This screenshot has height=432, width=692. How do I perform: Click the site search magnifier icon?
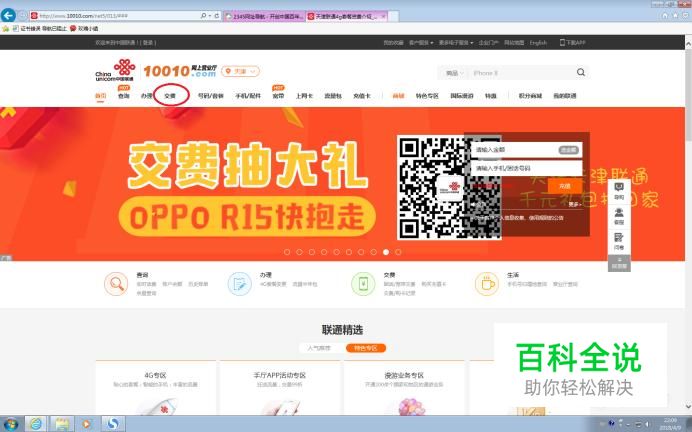[x=581, y=72]
